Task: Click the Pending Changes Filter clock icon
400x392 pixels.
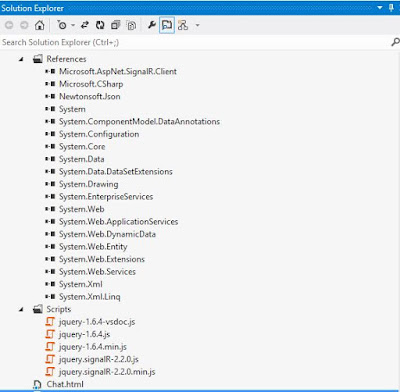Action: pos(62,25)
